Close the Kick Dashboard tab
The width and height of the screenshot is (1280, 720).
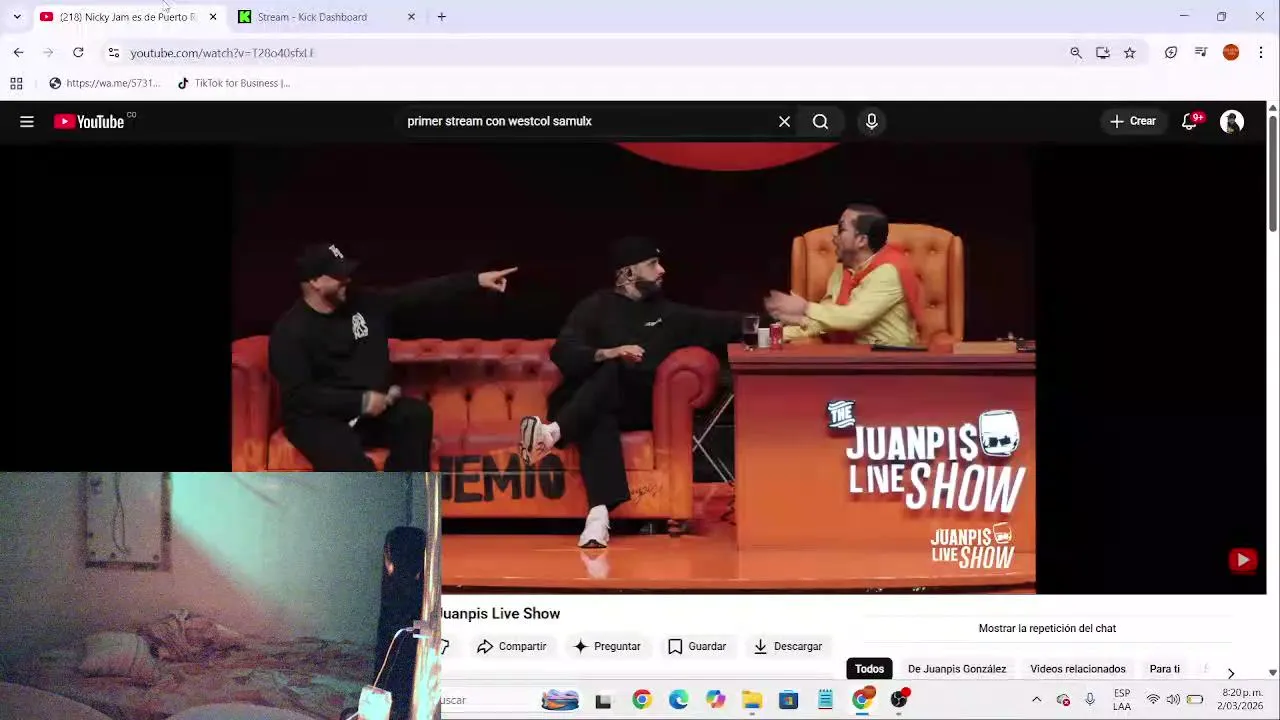(x=411, y=17)
